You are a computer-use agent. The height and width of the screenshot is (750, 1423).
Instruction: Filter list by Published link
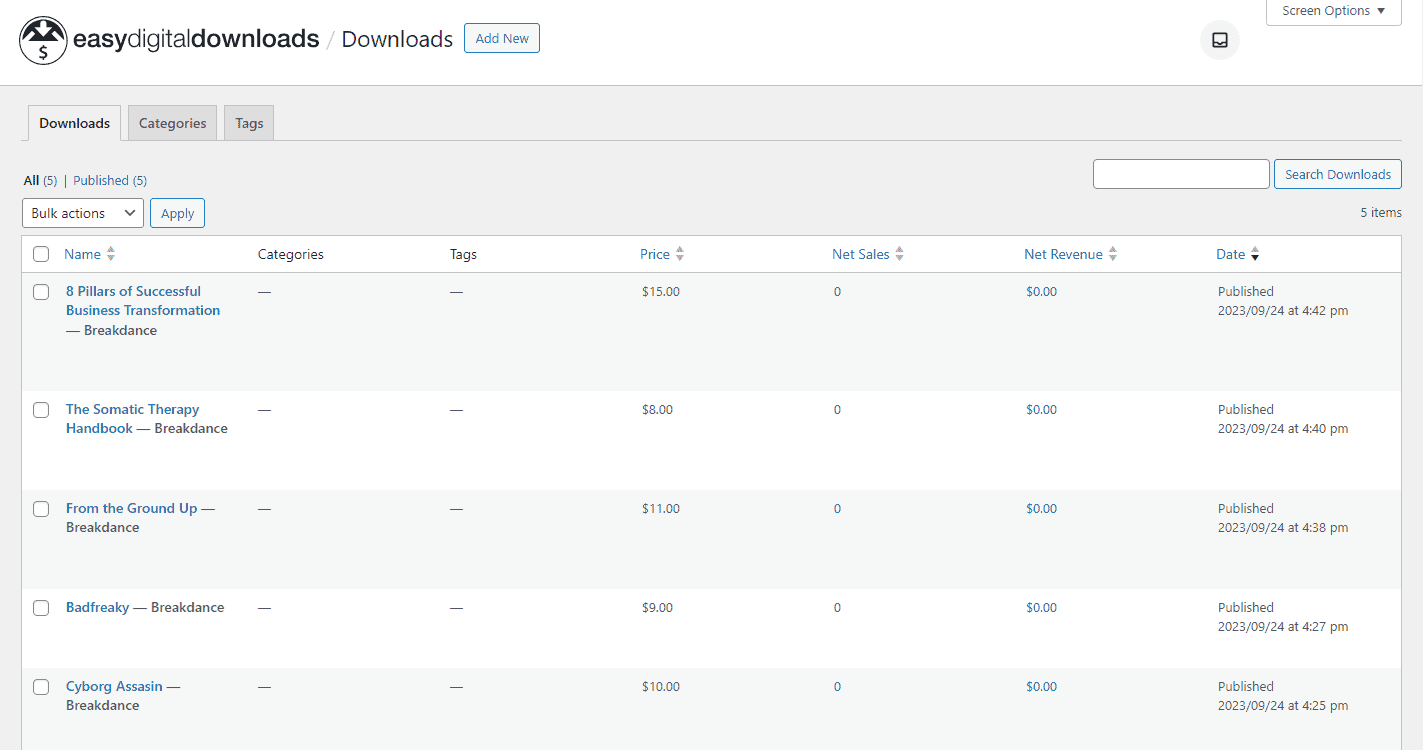[101, 181]
